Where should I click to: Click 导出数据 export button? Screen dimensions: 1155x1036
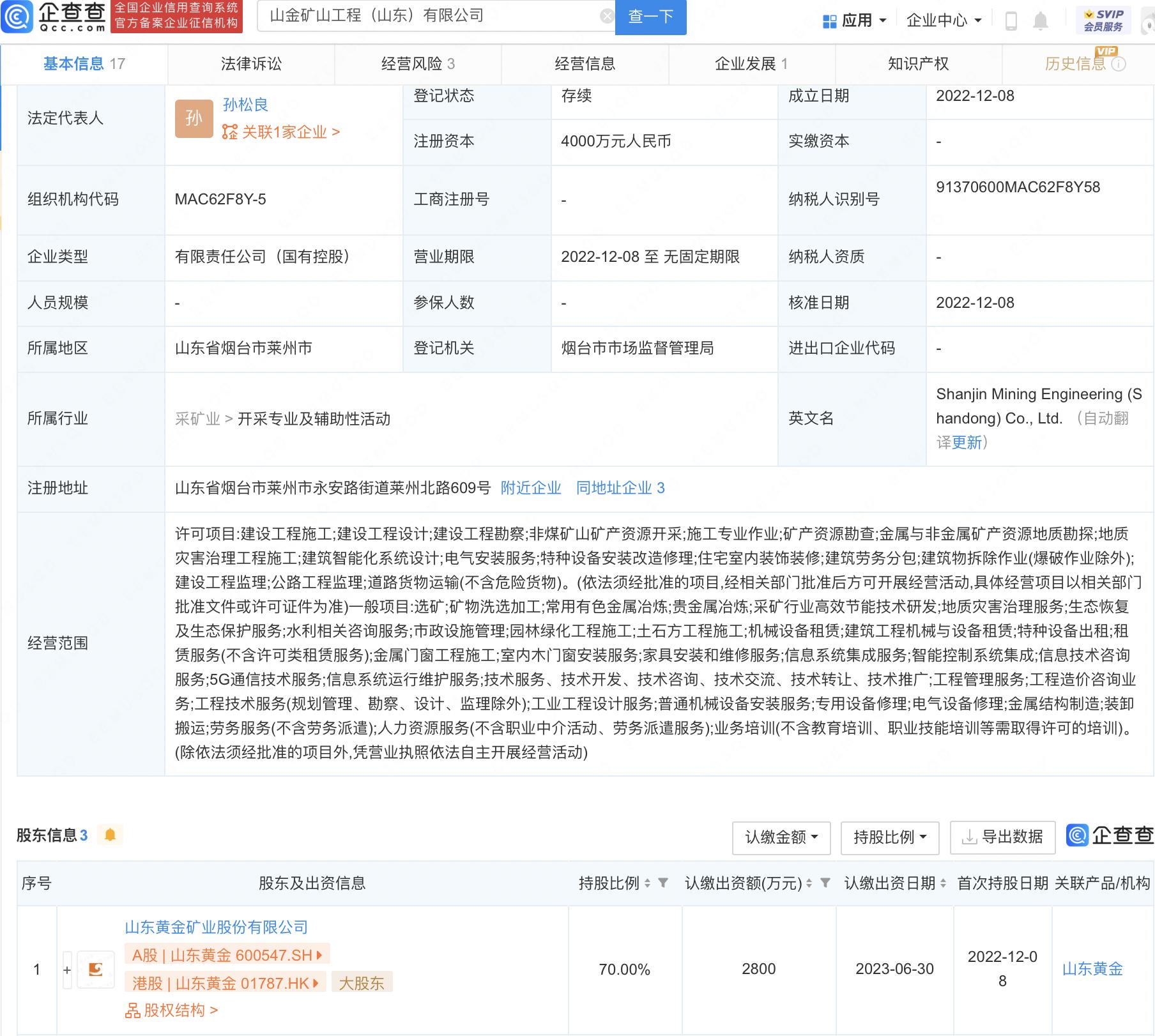tap(1002, 837)
